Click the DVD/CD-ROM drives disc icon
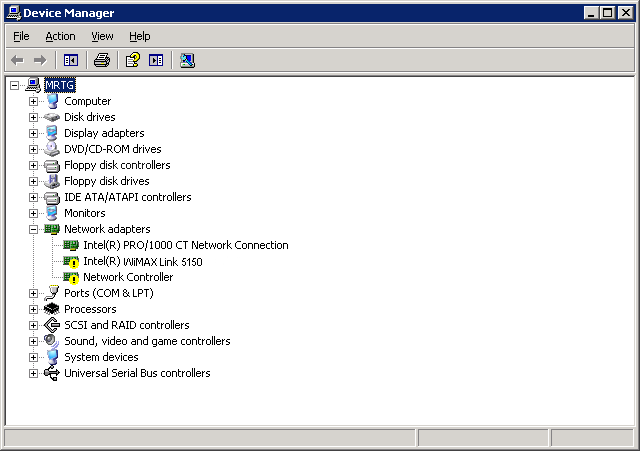The image size is (640, 451). click(x=52, y=149)
